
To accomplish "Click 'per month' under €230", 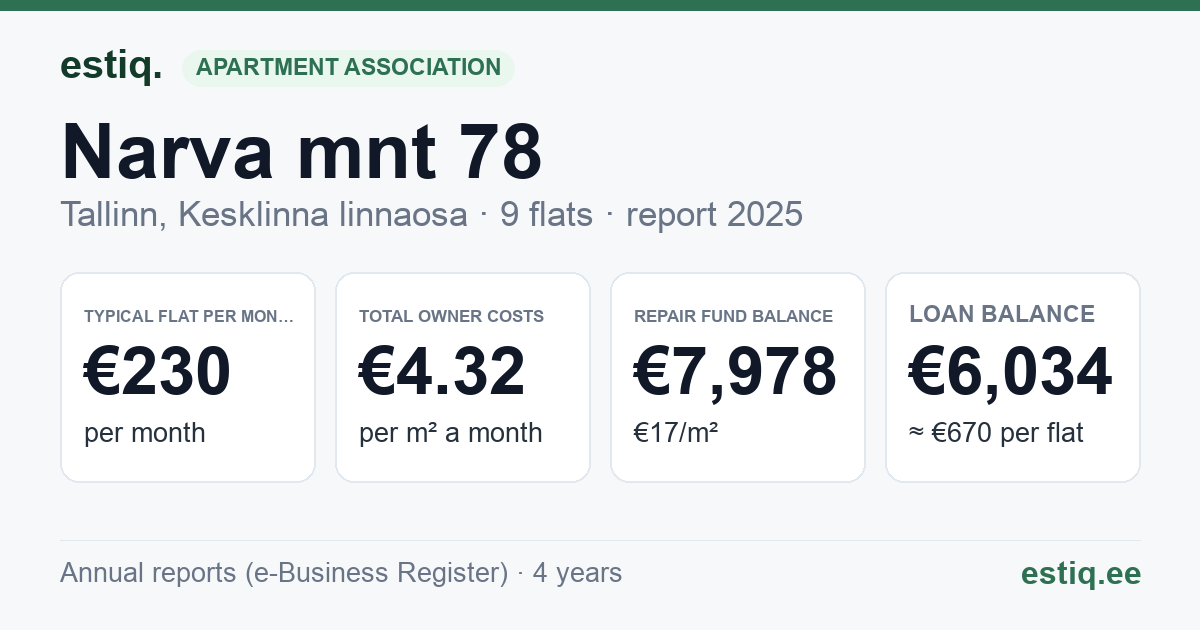I will pos(145,433).
